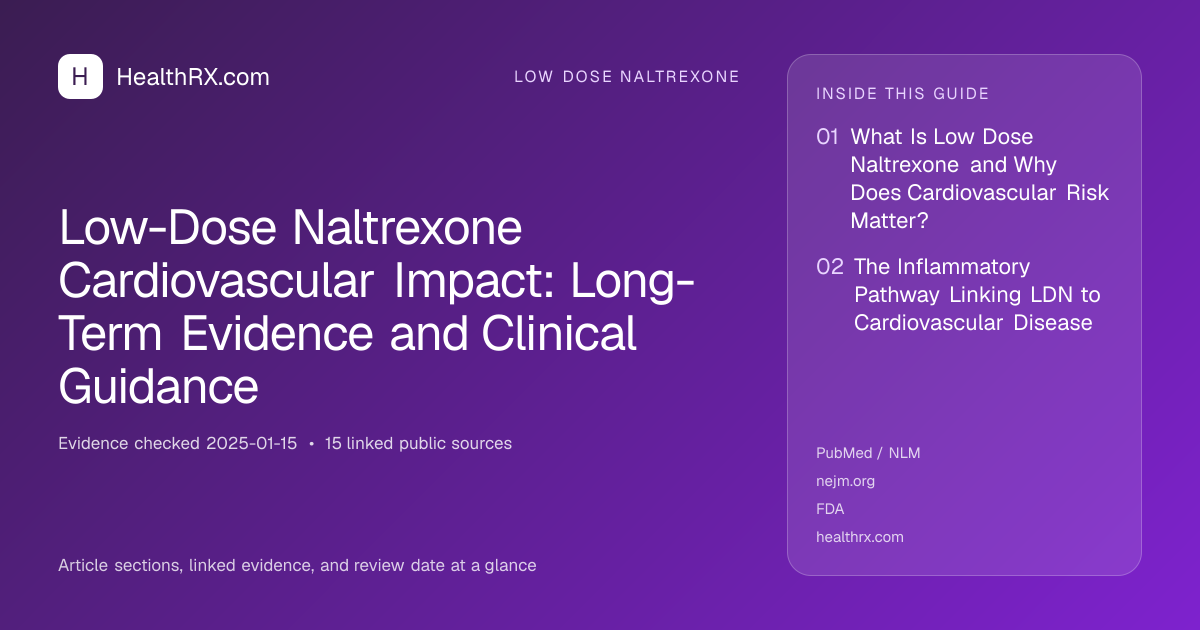Click the INSIDE THIS GUIDE heading
The height and width of the screenshot is (630, 1200).
point(903,94)
